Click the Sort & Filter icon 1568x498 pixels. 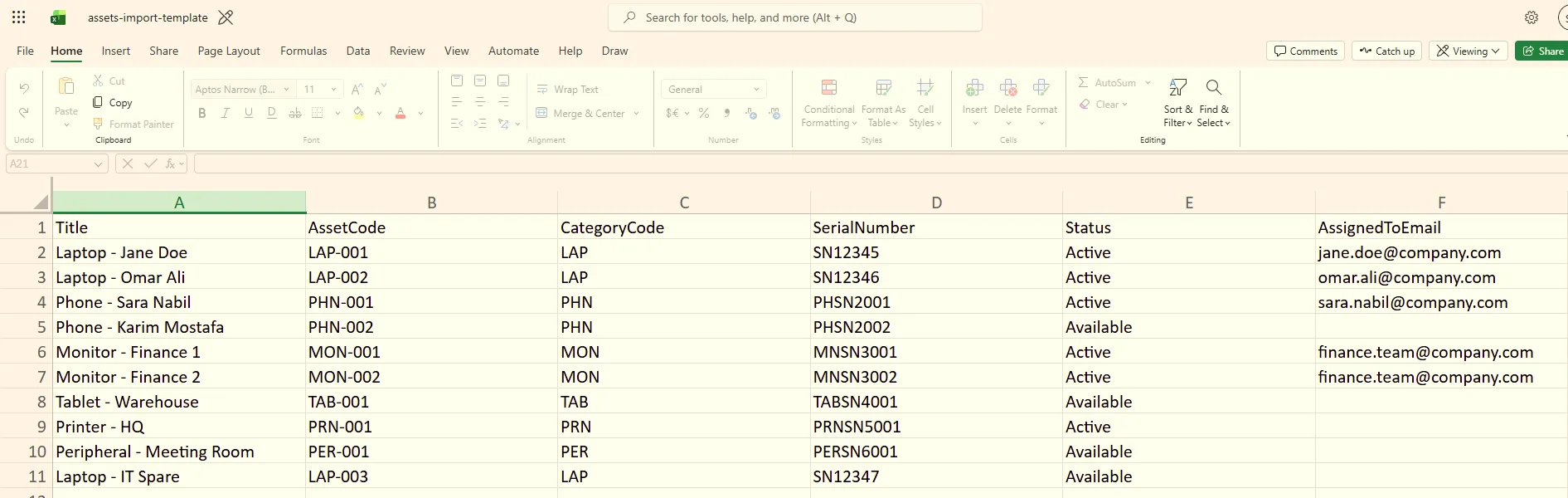[1178, 87]
